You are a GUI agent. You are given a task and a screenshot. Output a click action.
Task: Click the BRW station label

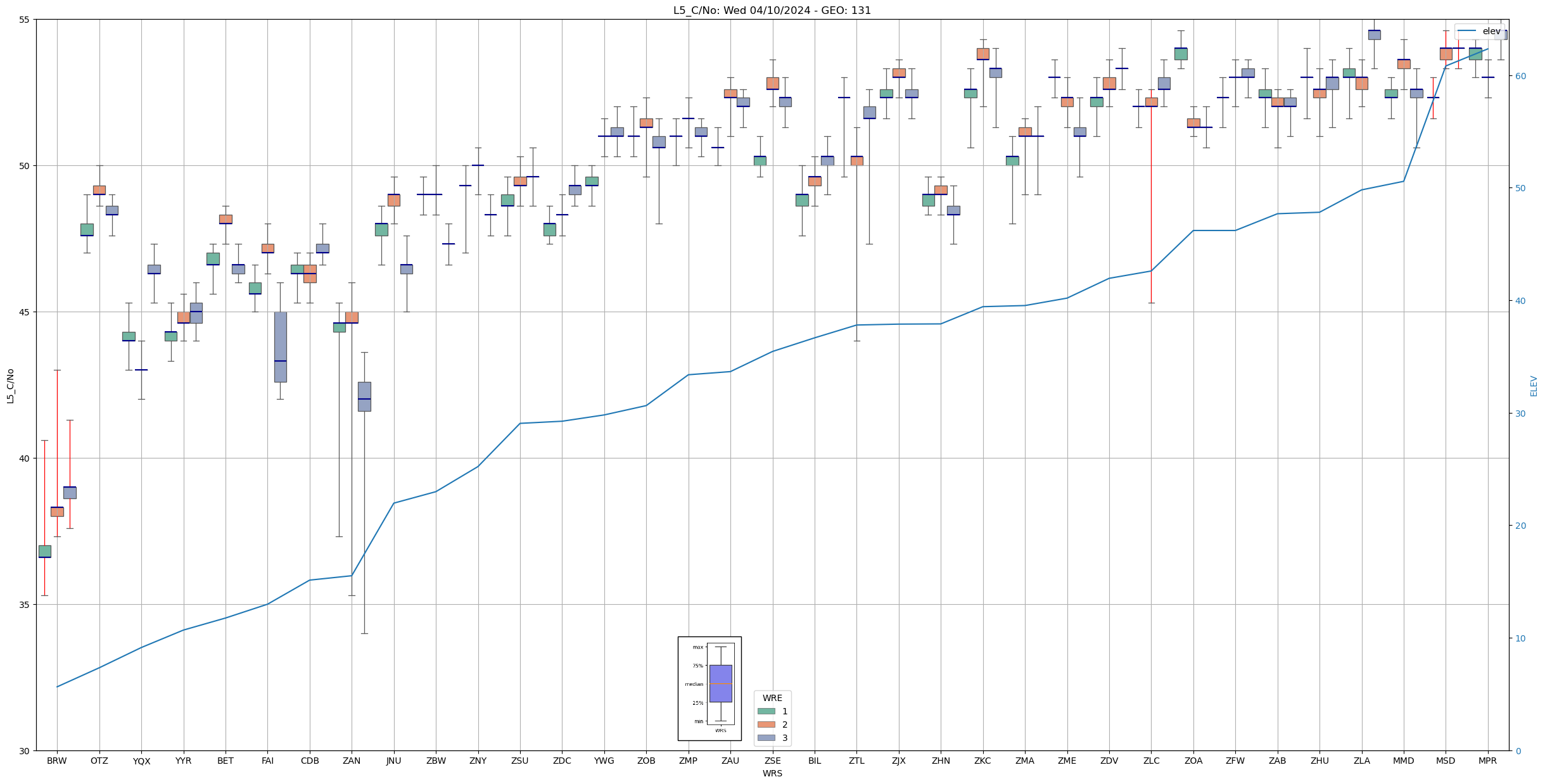(x=57, y=761)
